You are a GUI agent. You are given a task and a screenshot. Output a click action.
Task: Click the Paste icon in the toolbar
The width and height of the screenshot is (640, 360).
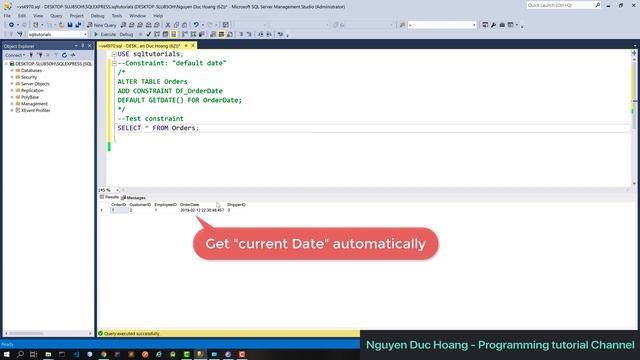184,25
